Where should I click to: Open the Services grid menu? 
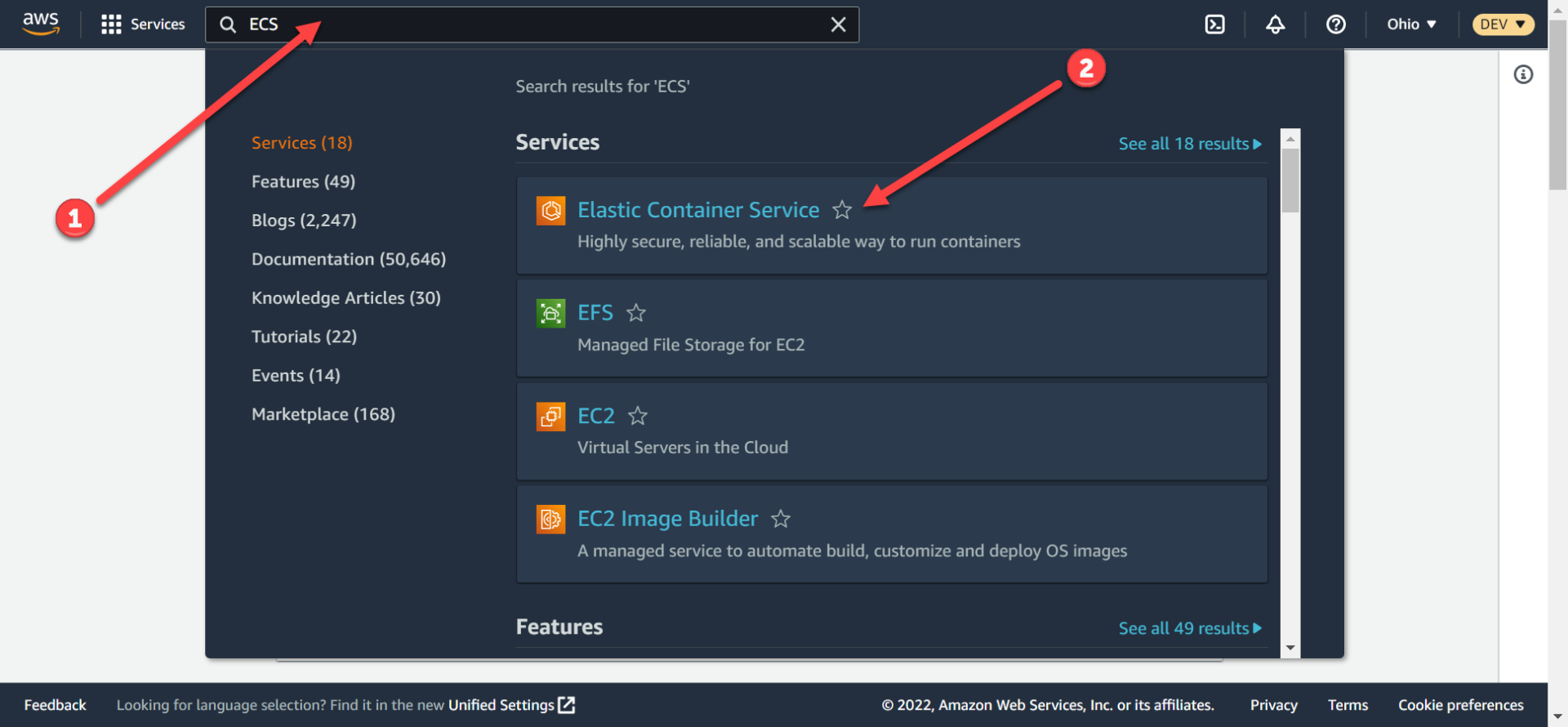(111, 25)
